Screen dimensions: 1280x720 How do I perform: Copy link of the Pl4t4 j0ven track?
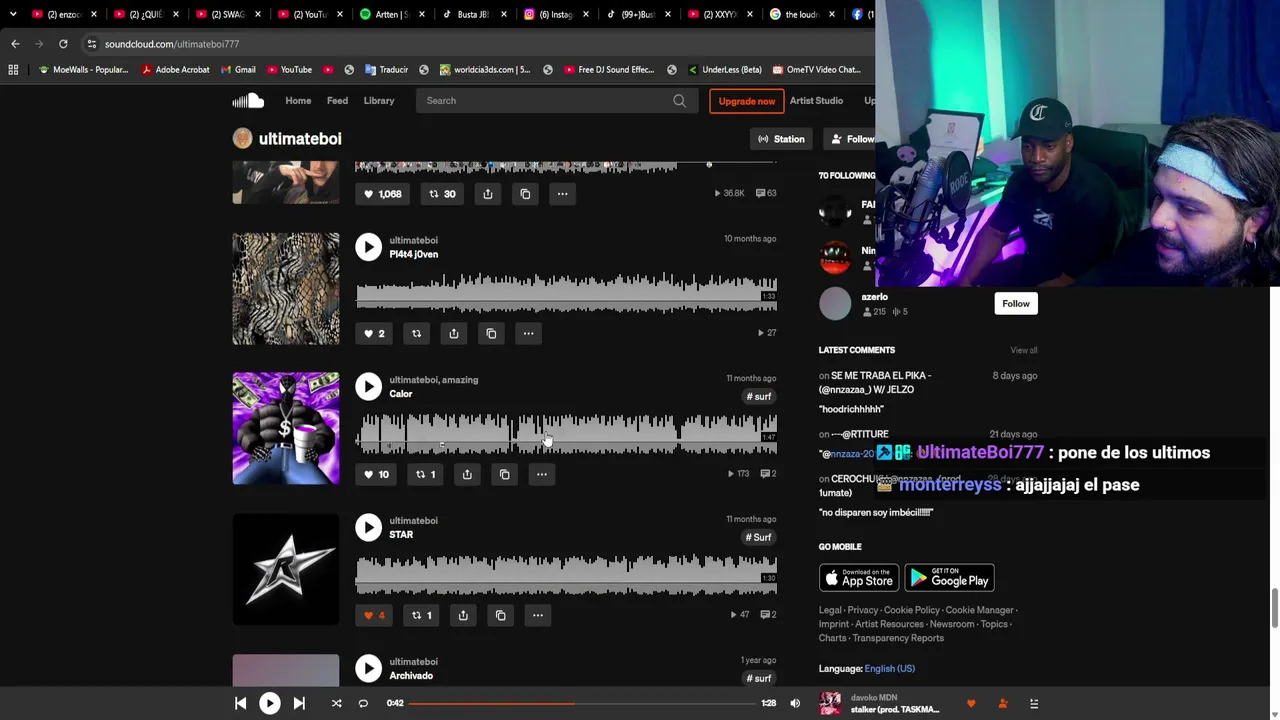pos(491,334)
